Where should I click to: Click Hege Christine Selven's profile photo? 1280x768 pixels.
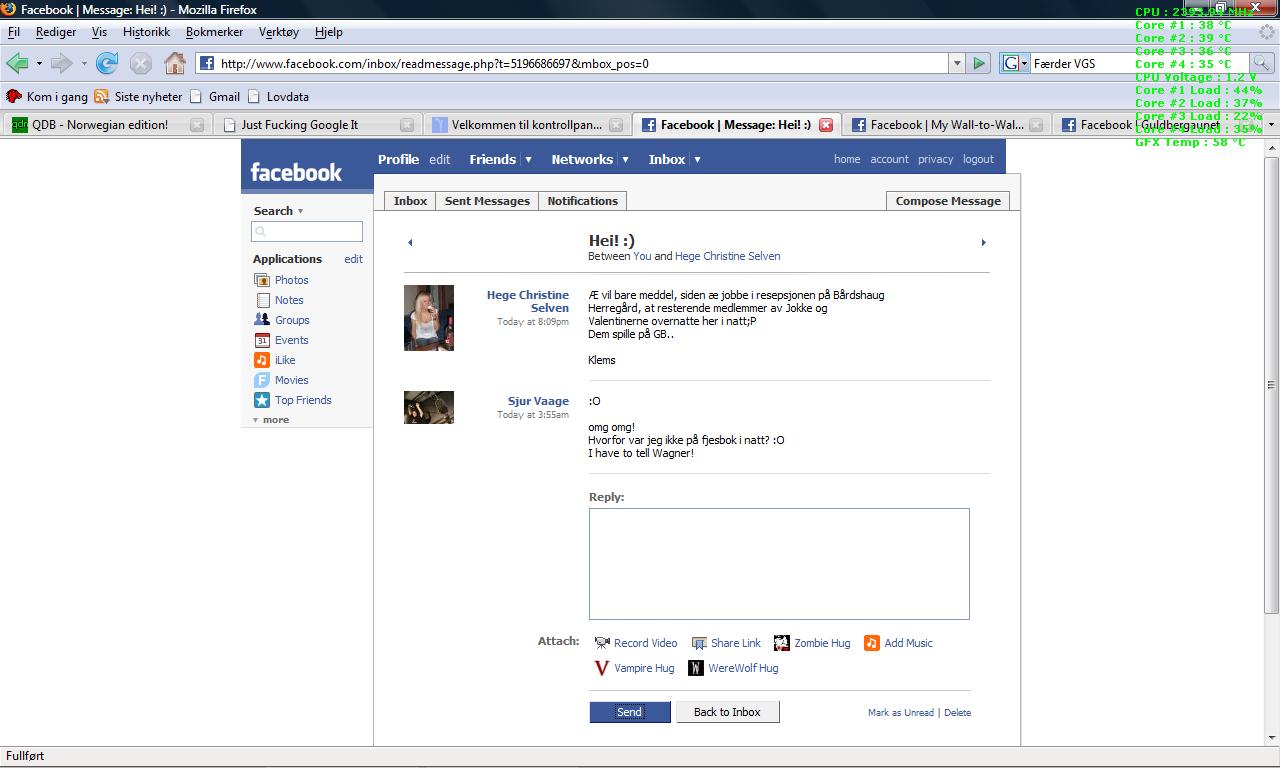(429, 318)
